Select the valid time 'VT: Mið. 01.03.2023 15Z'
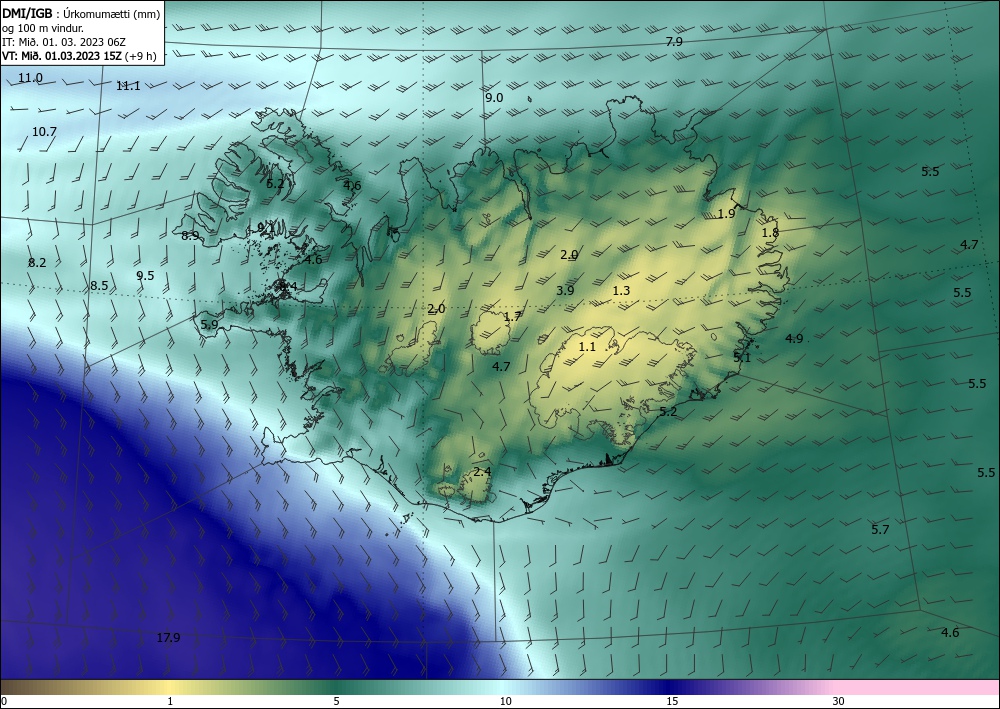The width and height of the screenshot is (1000, 709). (x=63, y=56)
